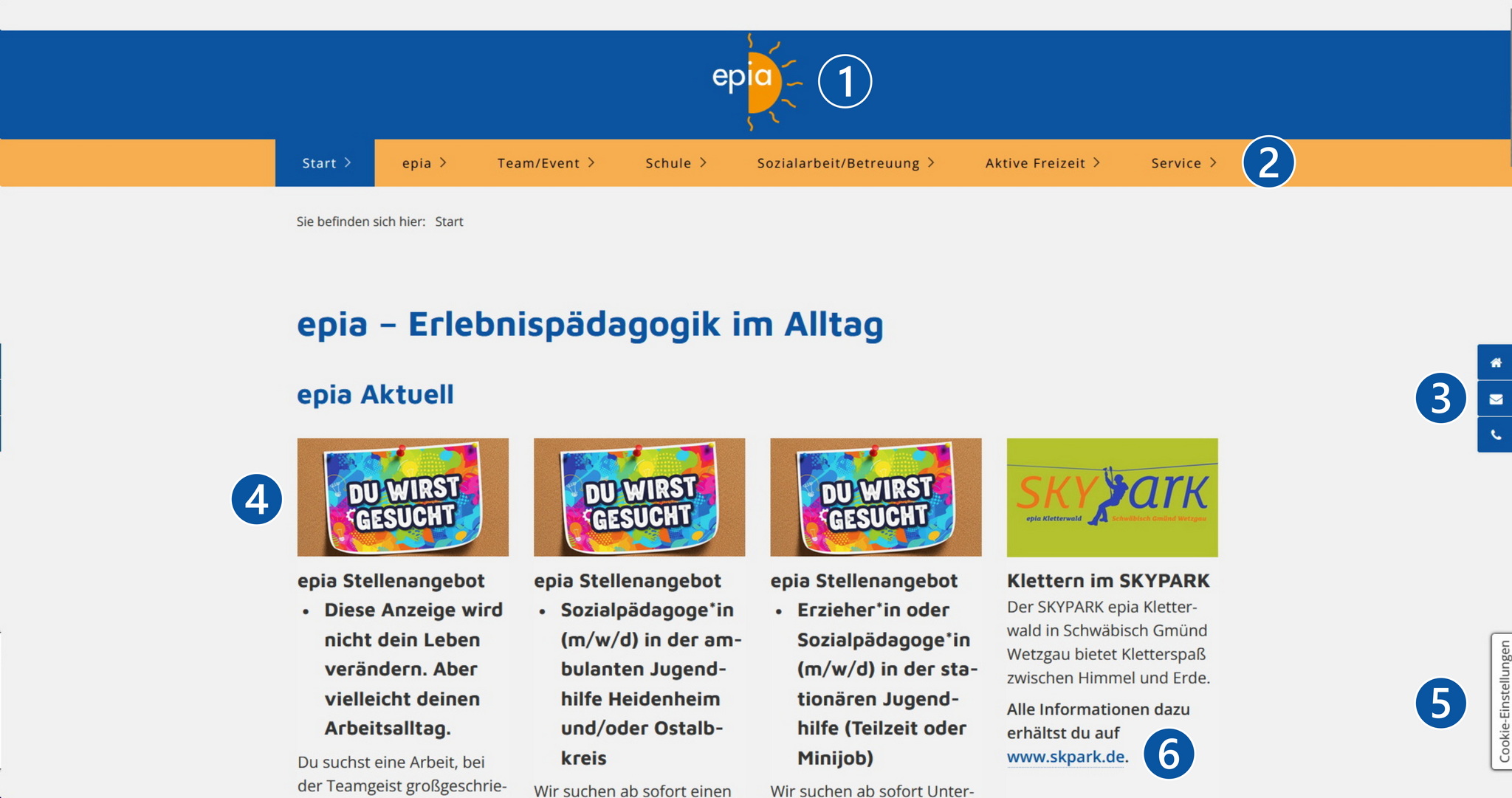Click the third Du wirst gesucht image

pyautogui.click(x=876, y=497)
